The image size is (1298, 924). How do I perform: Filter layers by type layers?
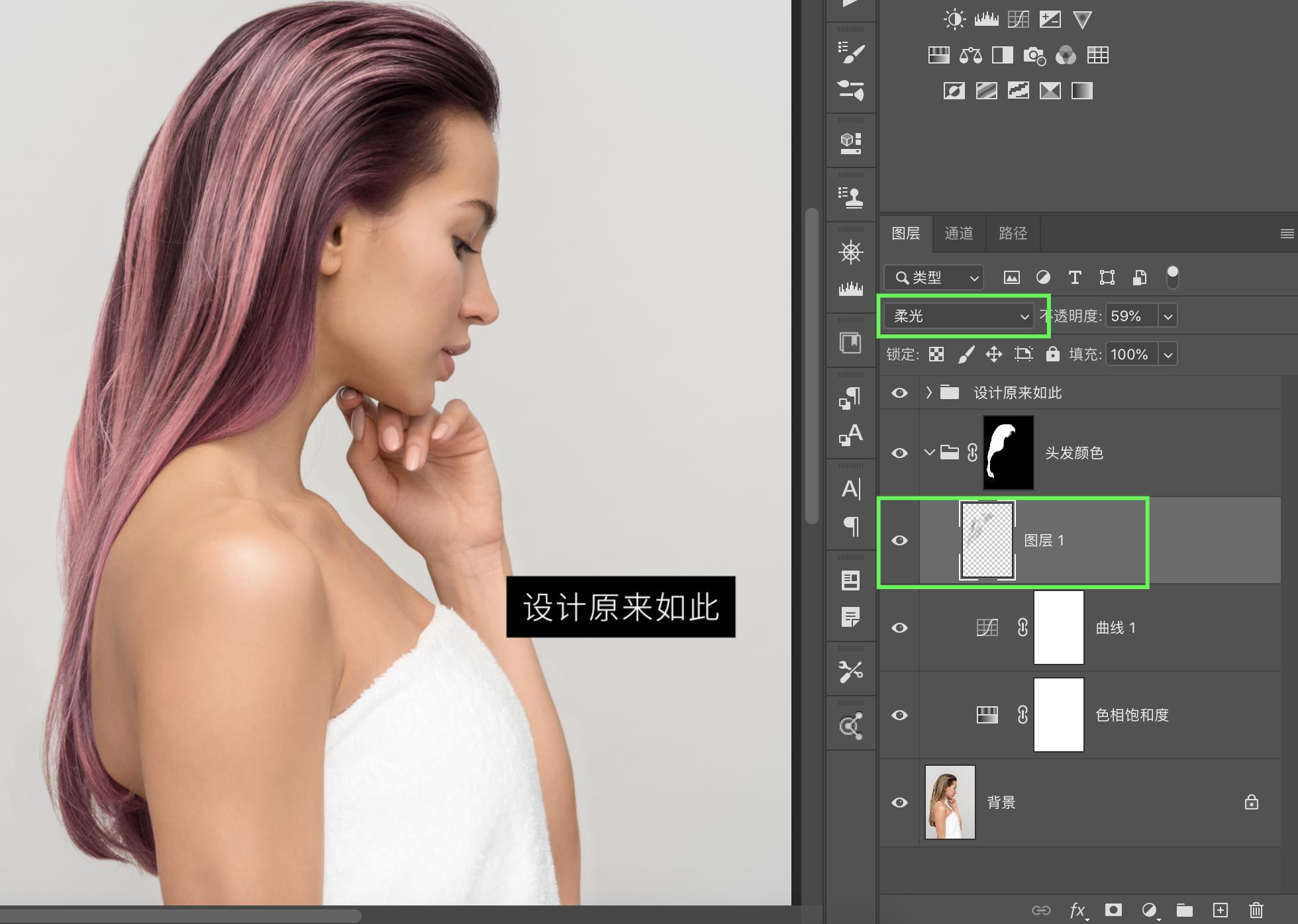1075,277
